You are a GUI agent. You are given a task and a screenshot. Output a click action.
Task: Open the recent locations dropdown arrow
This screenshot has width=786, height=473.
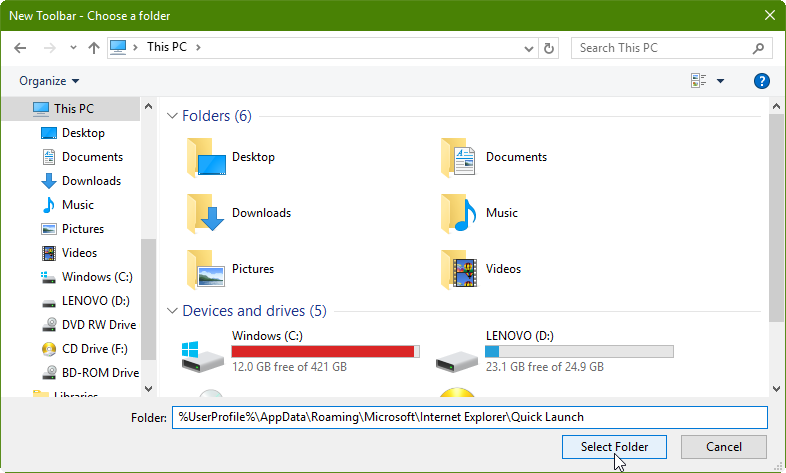click(x=73, y=47)
